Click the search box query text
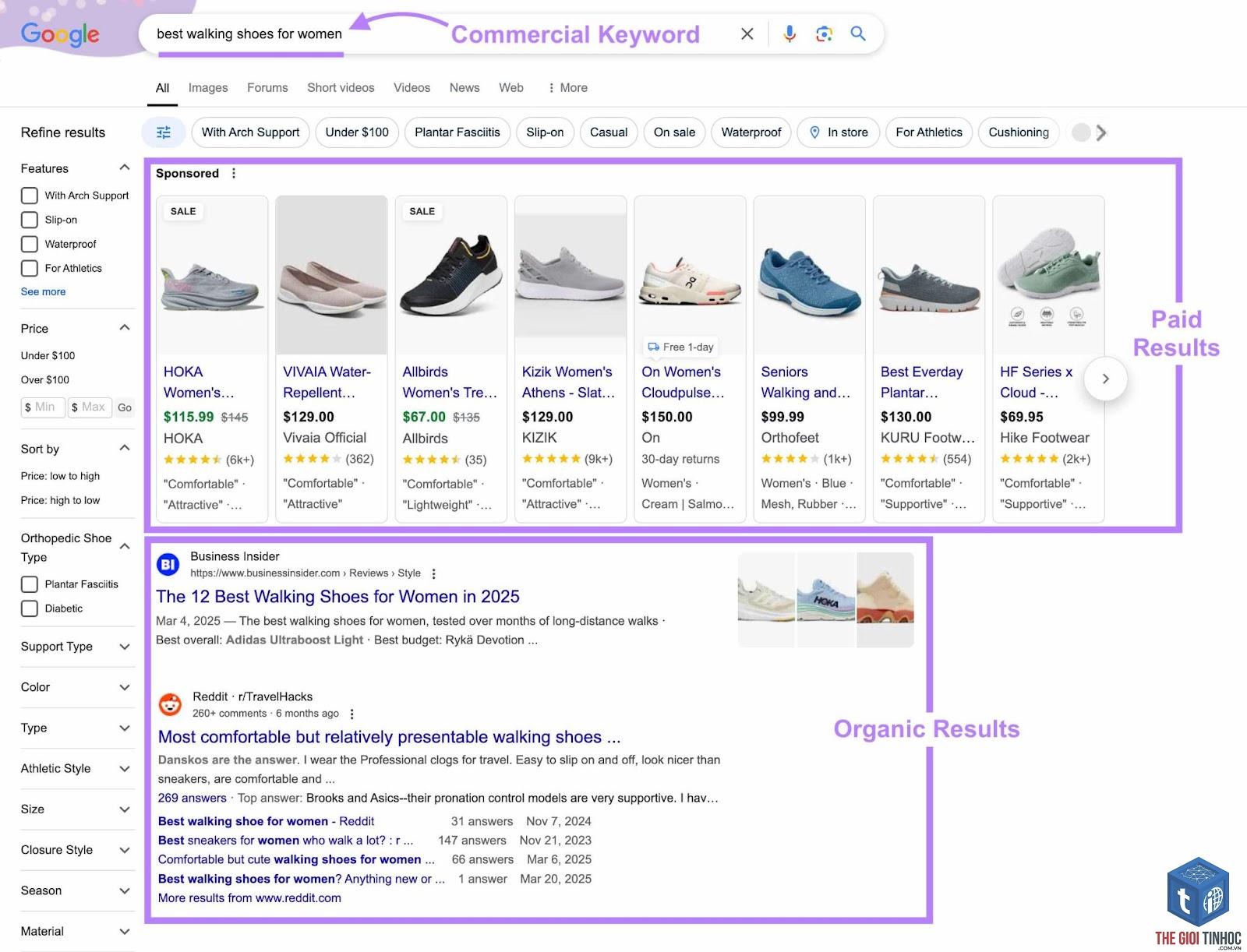 pyautogui.click(x=249, y=33)
